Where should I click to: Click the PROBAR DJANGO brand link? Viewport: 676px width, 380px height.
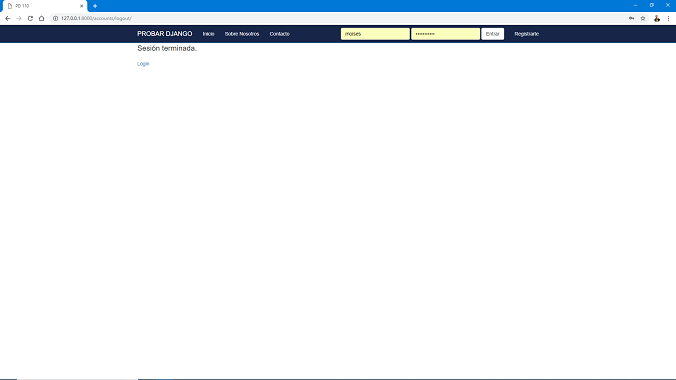(165, 34)
